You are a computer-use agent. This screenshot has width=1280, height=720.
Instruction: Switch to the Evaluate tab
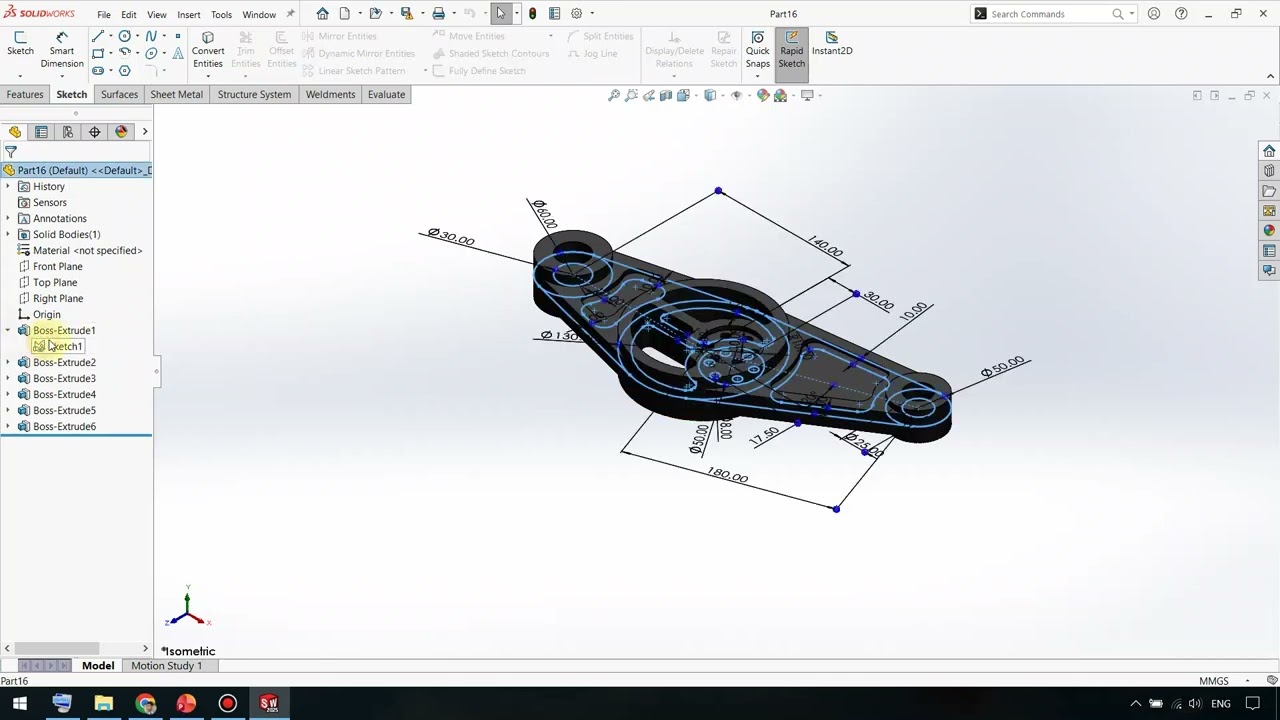click(386, 94)
